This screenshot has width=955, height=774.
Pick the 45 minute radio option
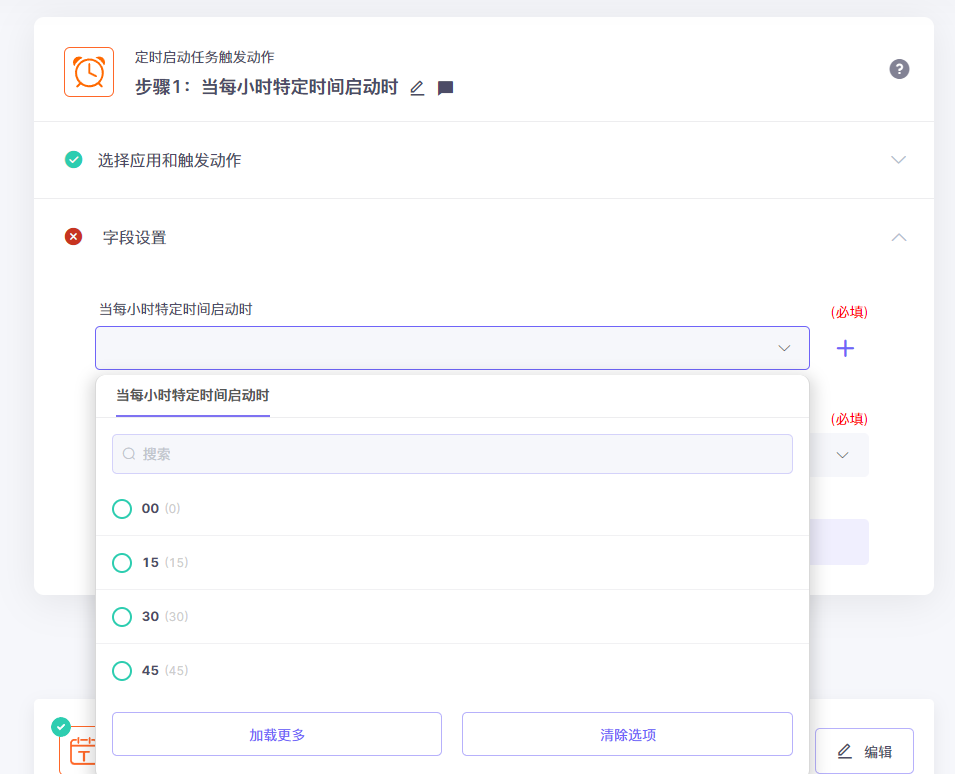pyautogui.click(x=122, y=671)
